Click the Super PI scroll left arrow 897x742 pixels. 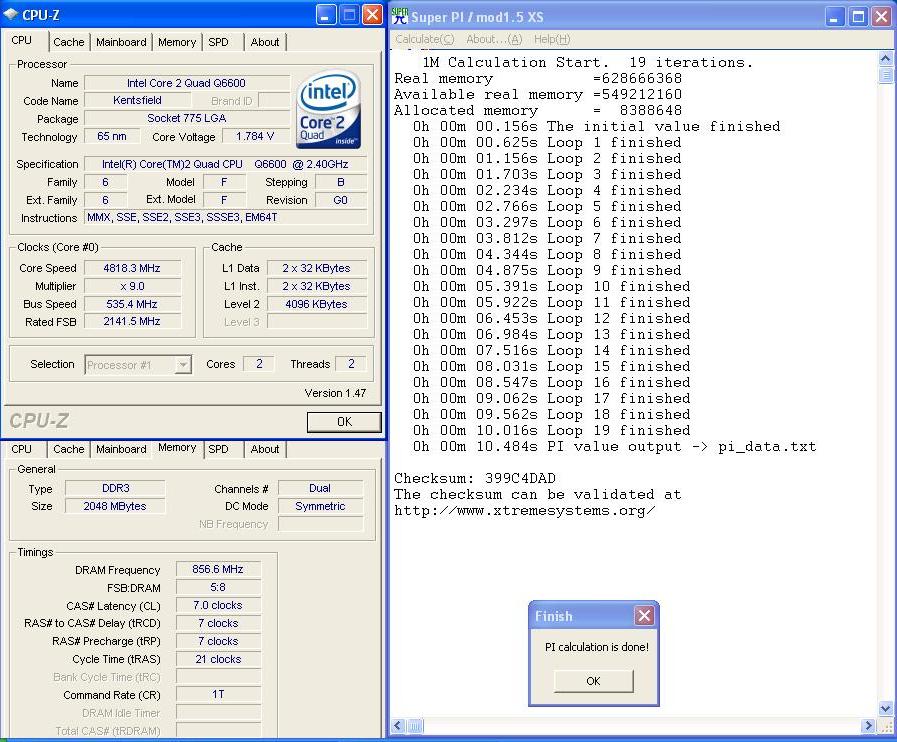point(399,725)
